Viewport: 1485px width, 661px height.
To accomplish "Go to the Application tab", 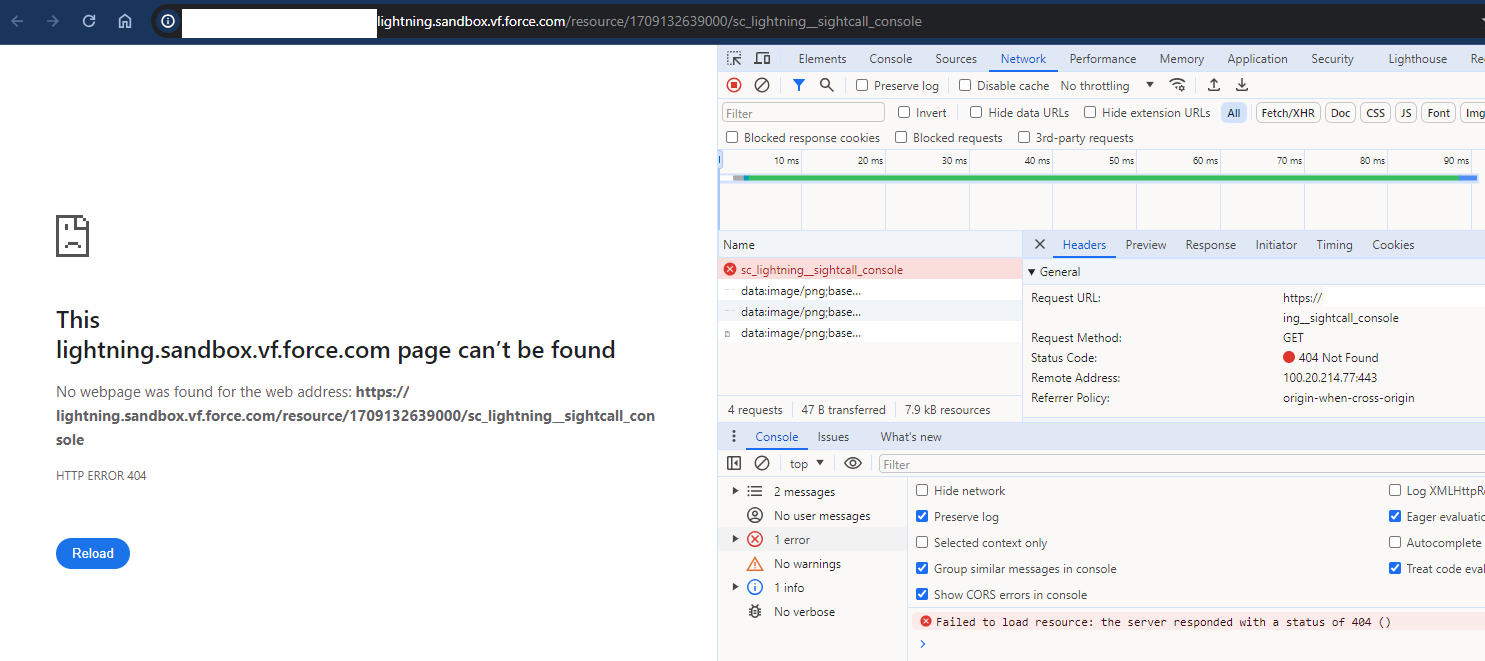I will tap(1257, 59).
